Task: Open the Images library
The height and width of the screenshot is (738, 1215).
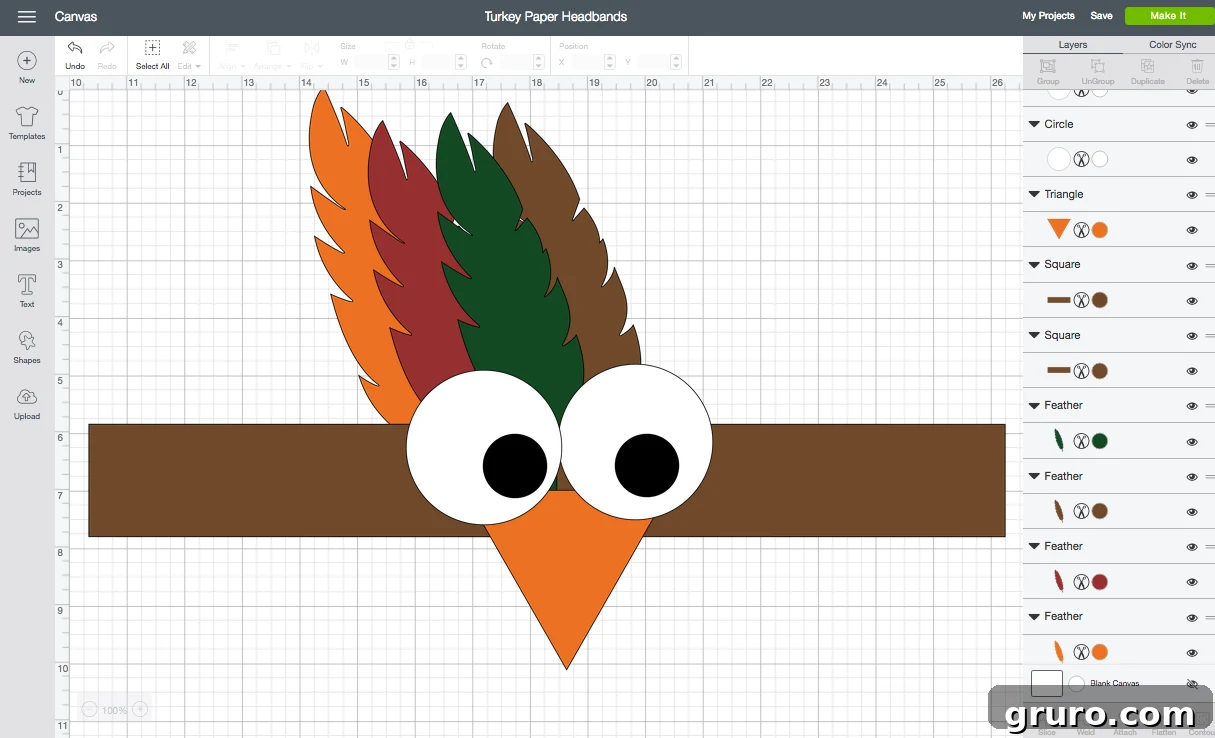Action: [27, 235]
